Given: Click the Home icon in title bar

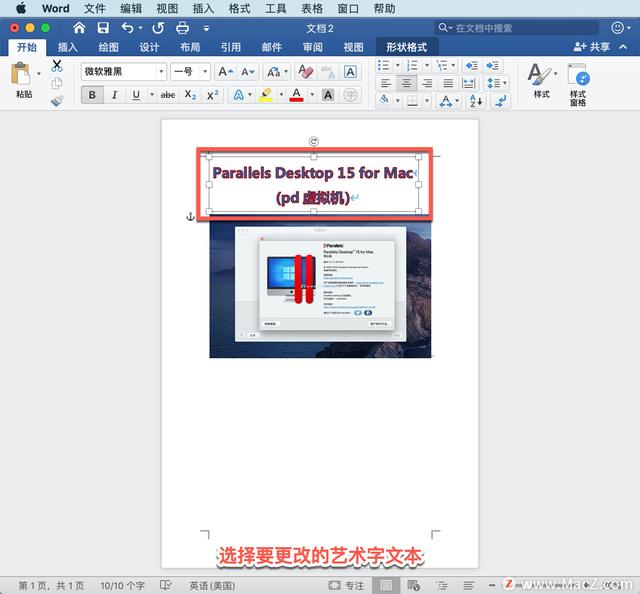Looking at the screenshot, I should point(79,28).
